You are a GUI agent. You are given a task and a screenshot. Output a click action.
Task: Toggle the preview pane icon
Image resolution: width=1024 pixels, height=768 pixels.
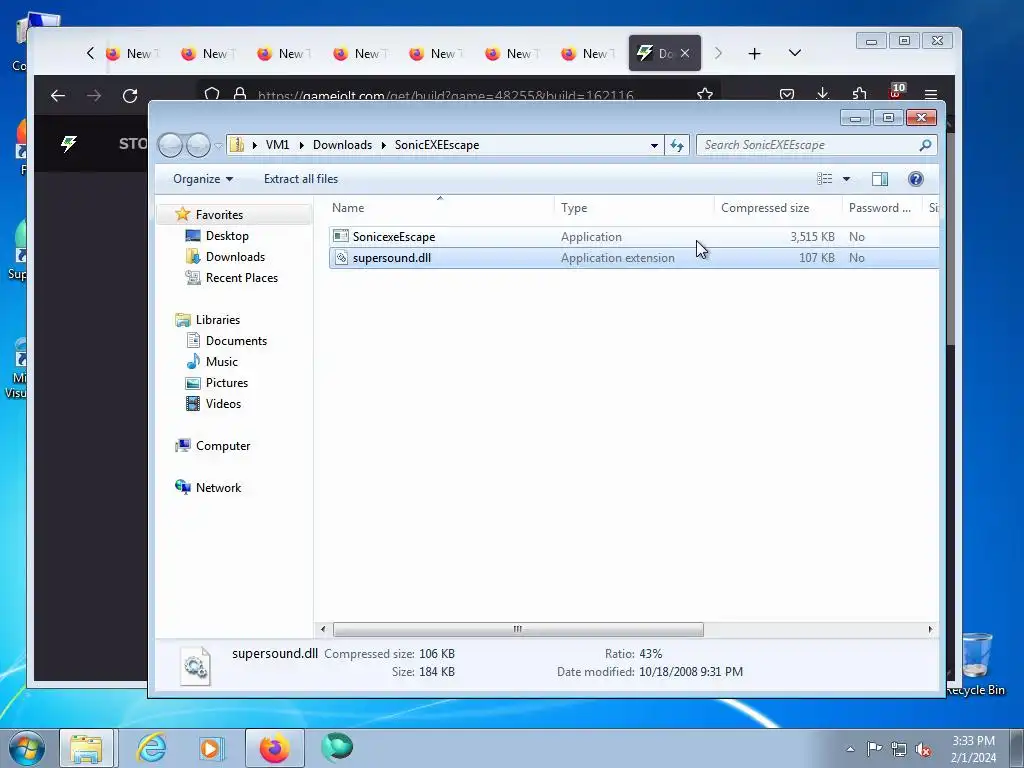tap(880, 179)
